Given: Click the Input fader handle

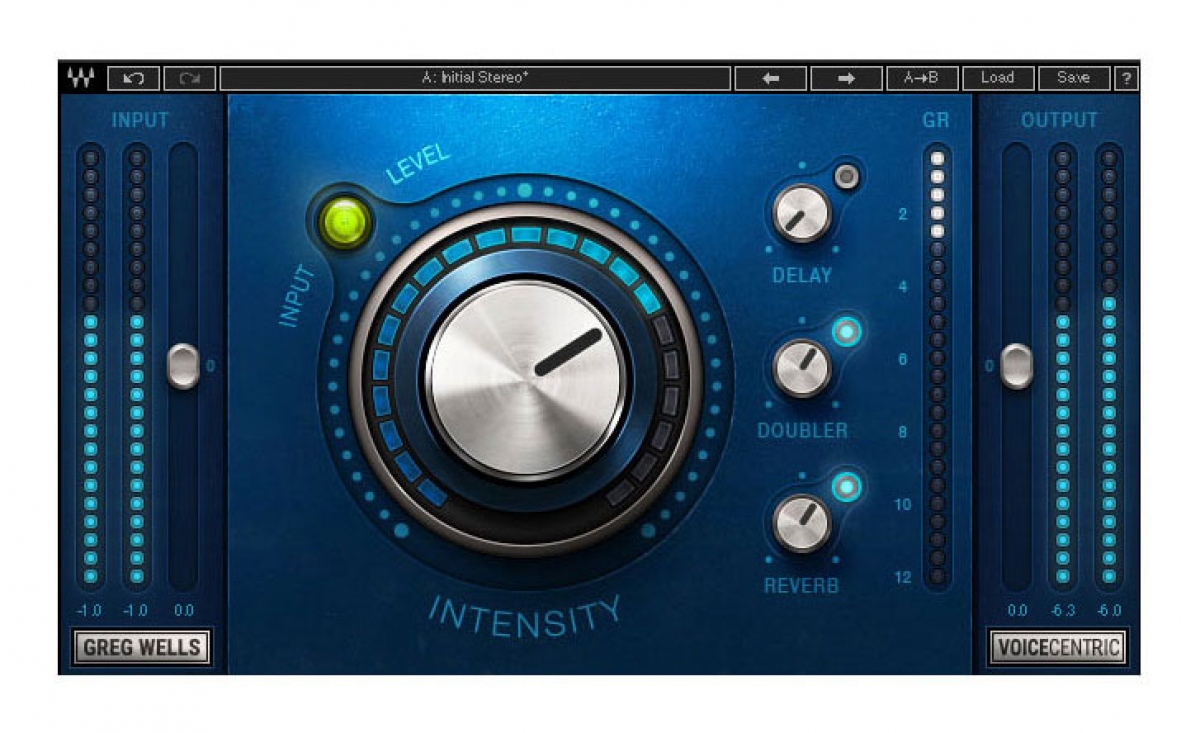Looking at the screenshot, I should 183,366.
